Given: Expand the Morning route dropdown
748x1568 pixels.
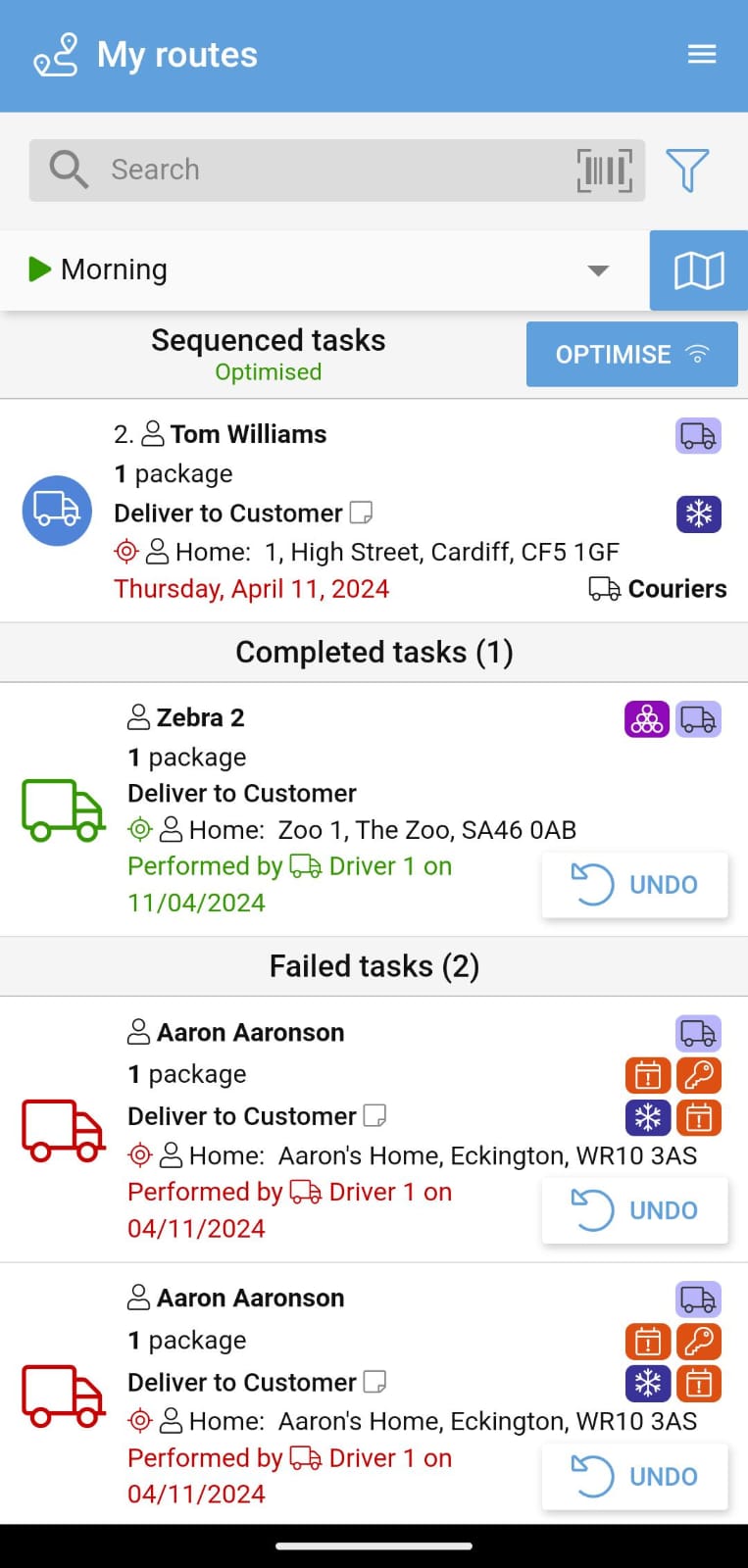Looking at the screenshot, I should [x=598, y=270].
